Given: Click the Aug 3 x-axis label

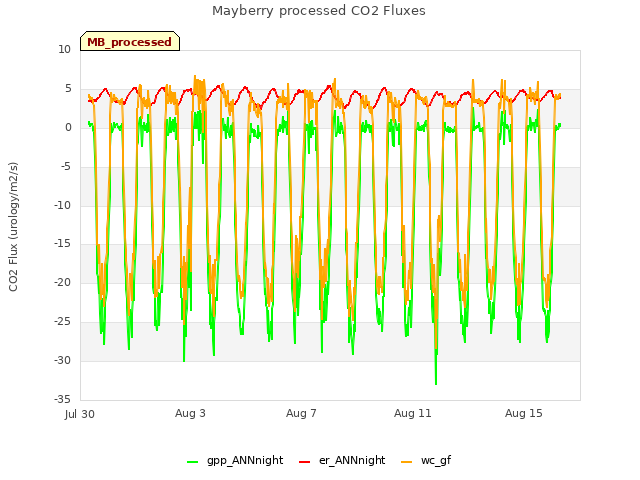Looking at the screenshot, I should (x=190, y=413).
